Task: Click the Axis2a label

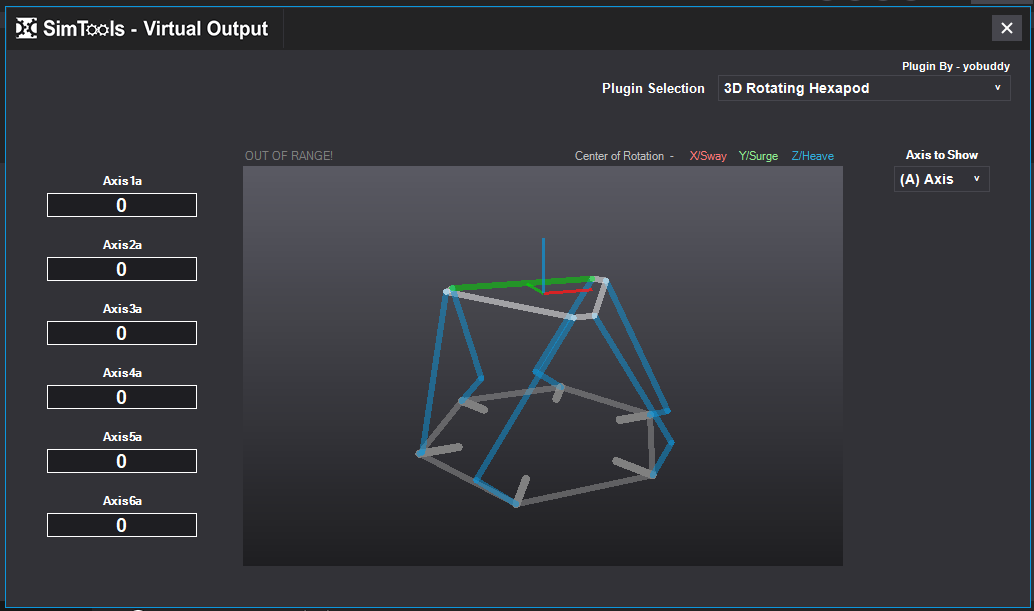Action: (122, 245)
